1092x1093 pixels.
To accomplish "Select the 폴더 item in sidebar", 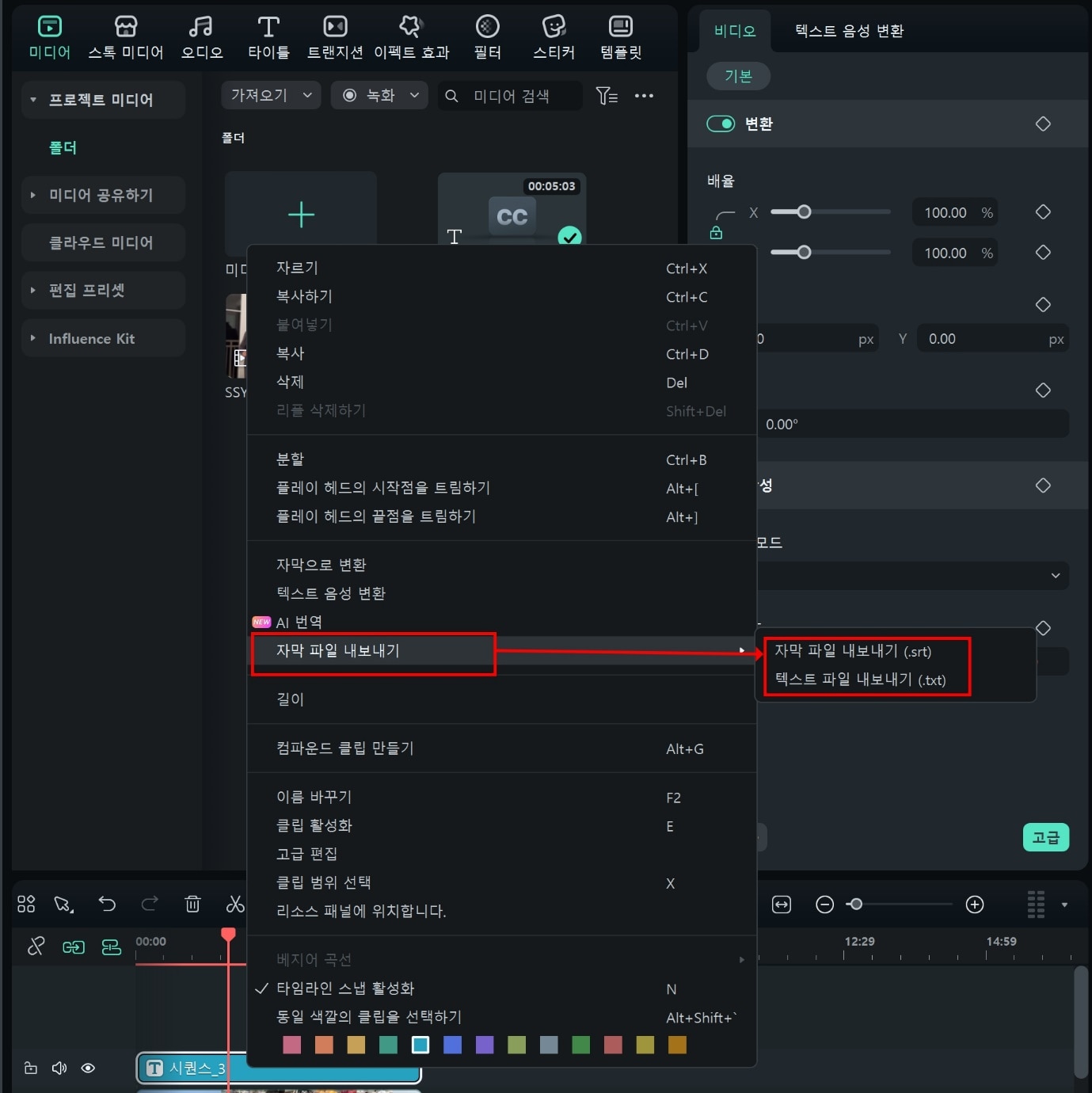I will click(x=63, y=147).
